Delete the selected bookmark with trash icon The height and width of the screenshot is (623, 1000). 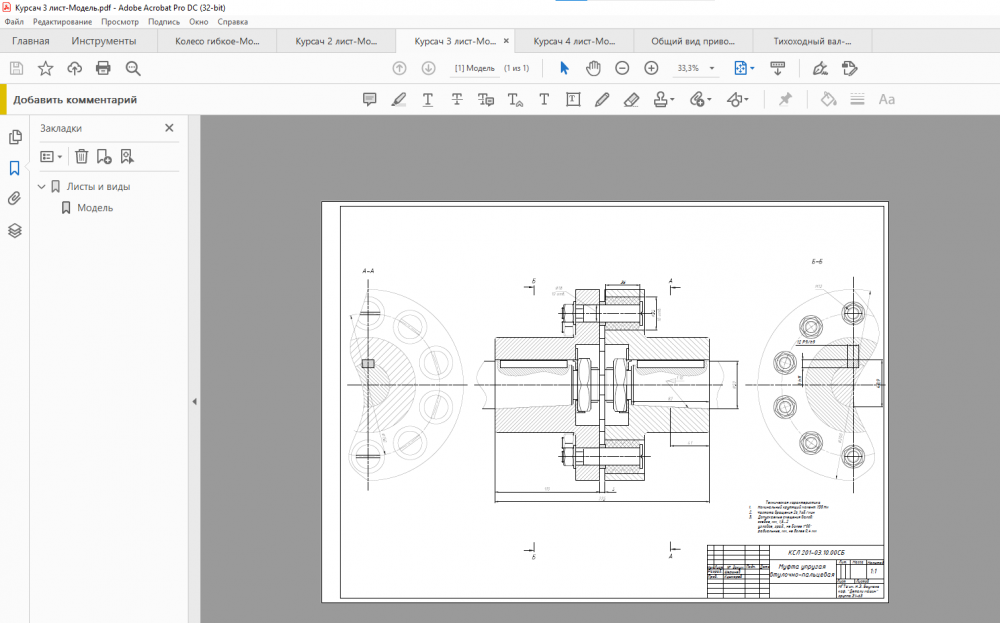pos(82,156)
